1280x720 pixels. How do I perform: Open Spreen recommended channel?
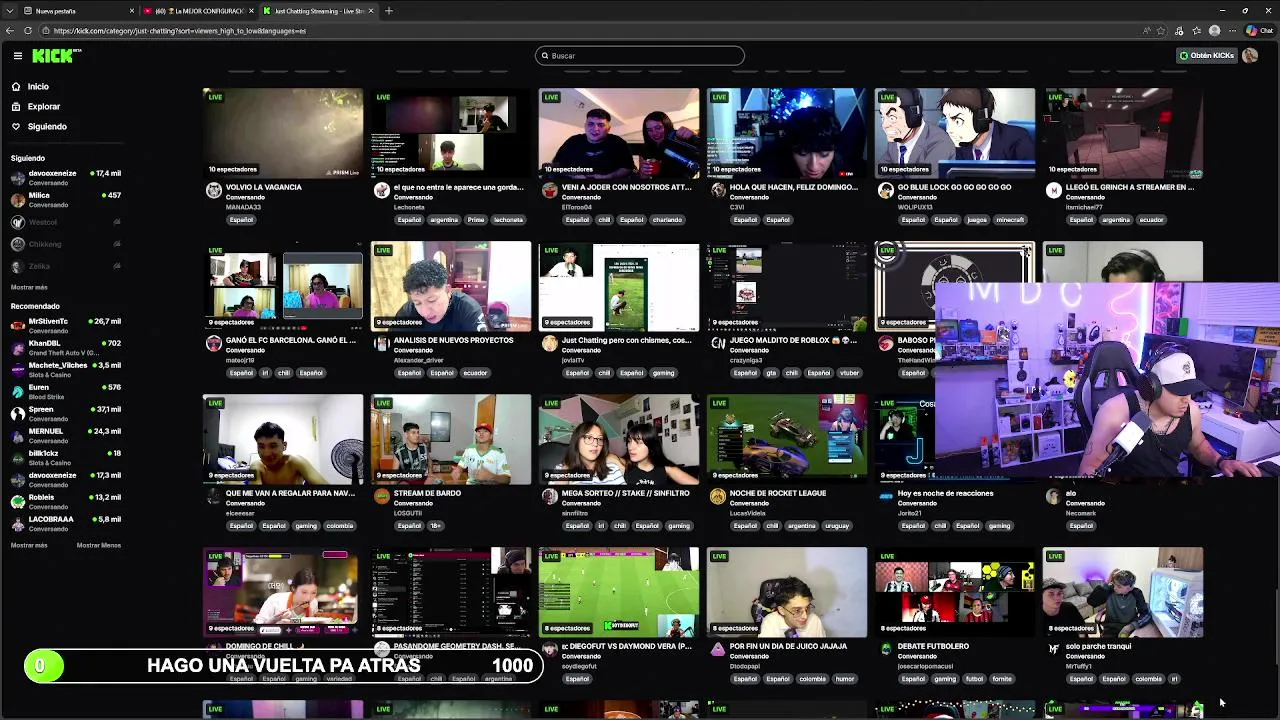(x=65, y=414)
